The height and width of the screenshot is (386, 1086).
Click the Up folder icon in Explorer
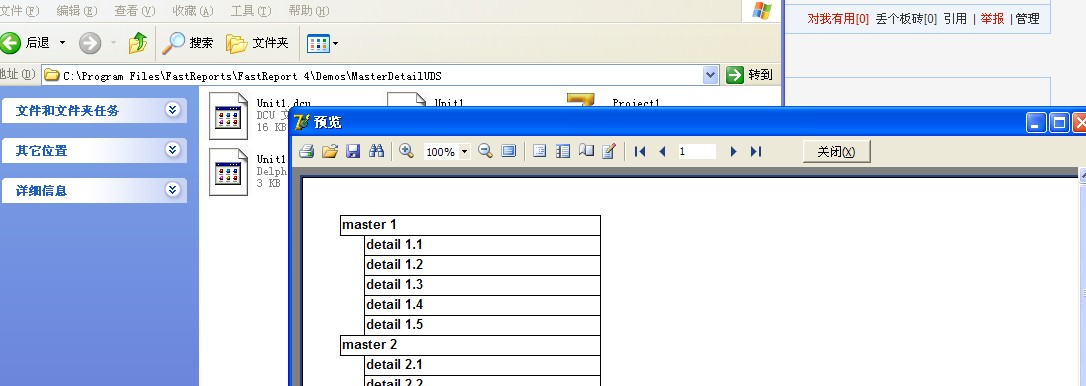[x=138, y=43]
